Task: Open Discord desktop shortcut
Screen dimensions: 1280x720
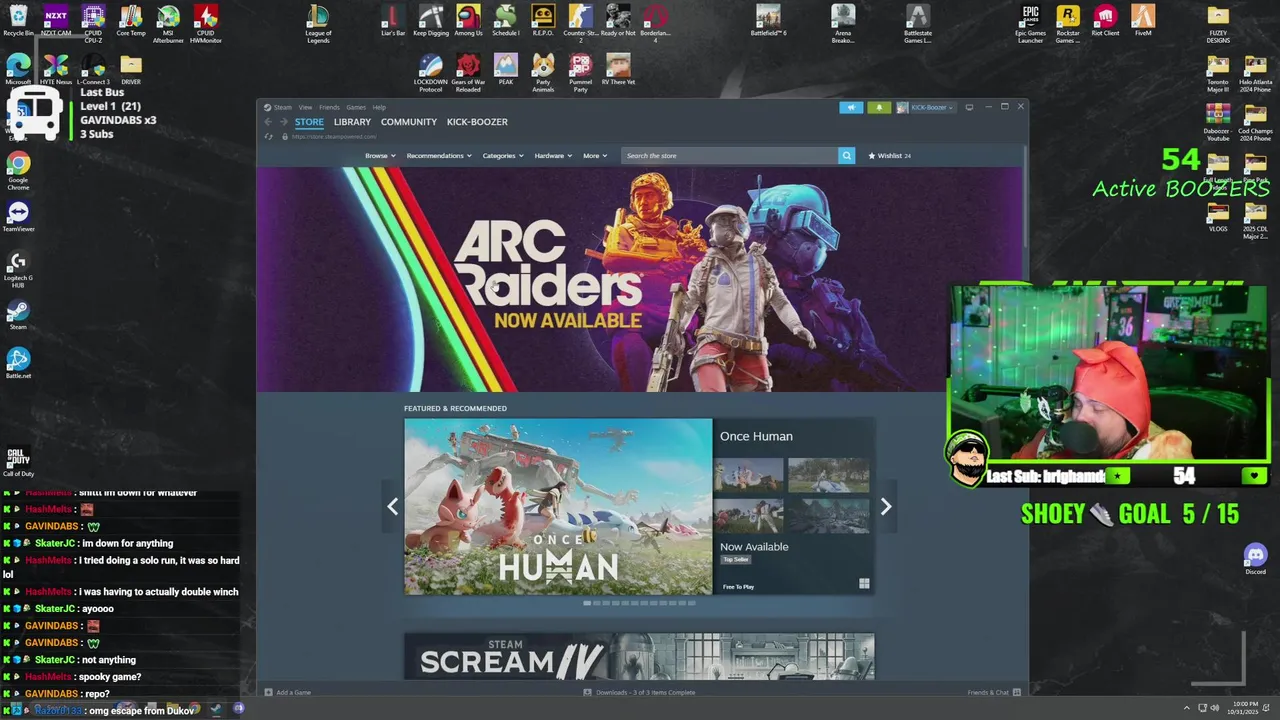Action: (1255, 559)
